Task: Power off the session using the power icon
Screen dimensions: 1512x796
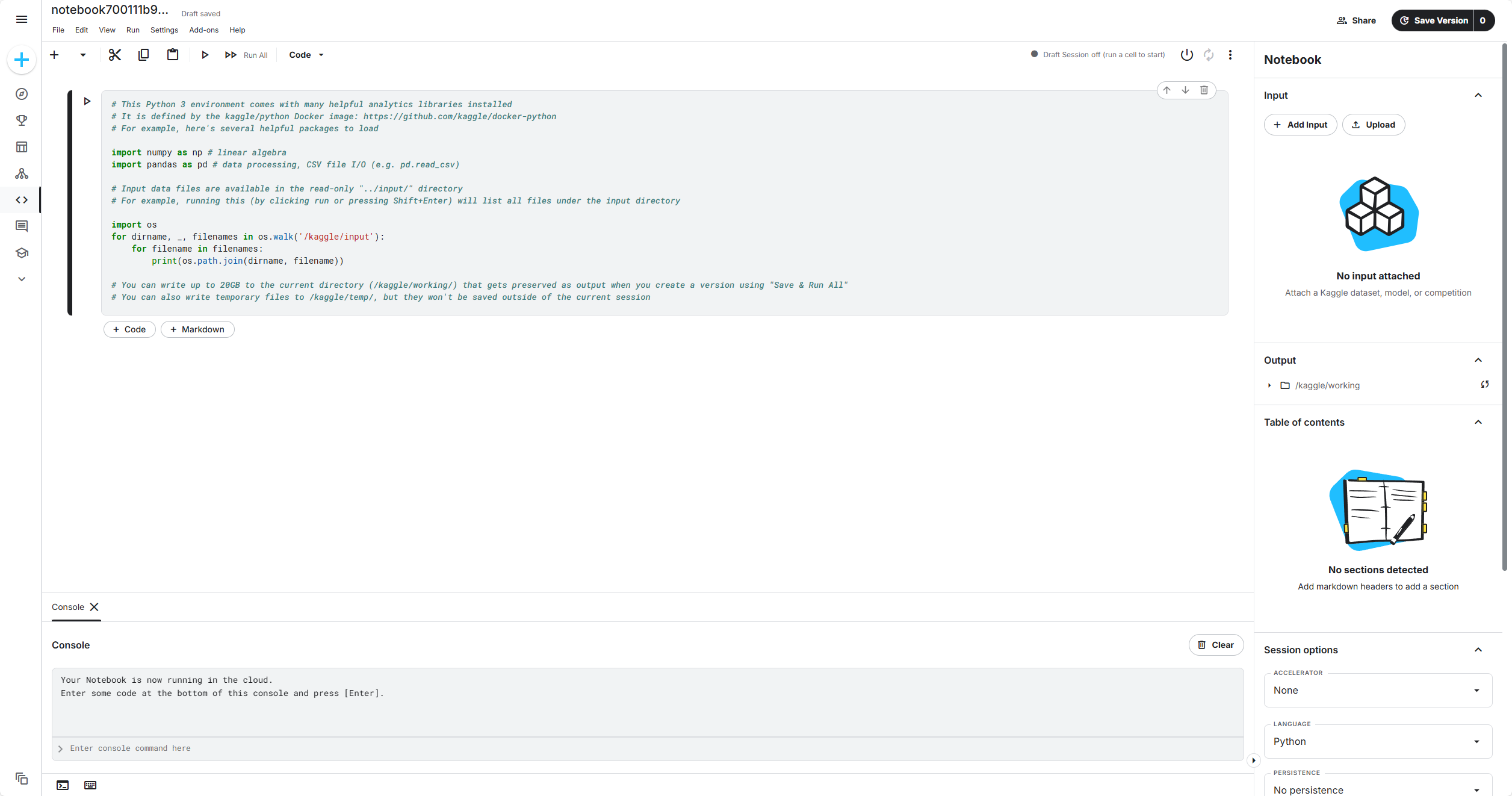Action: 1186,54
